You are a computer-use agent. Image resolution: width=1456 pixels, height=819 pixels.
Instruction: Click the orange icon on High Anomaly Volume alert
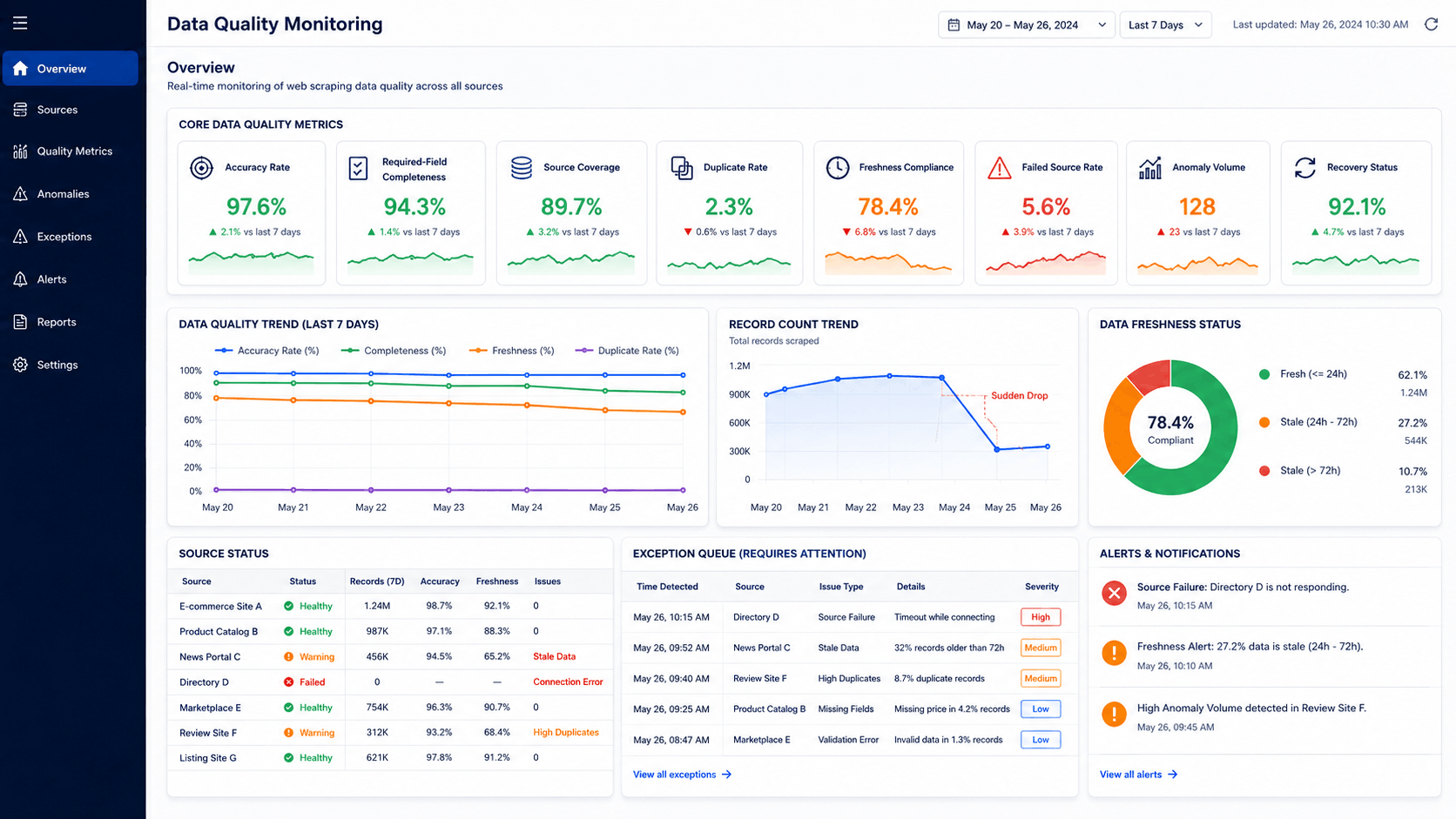tap(1114, 714)
